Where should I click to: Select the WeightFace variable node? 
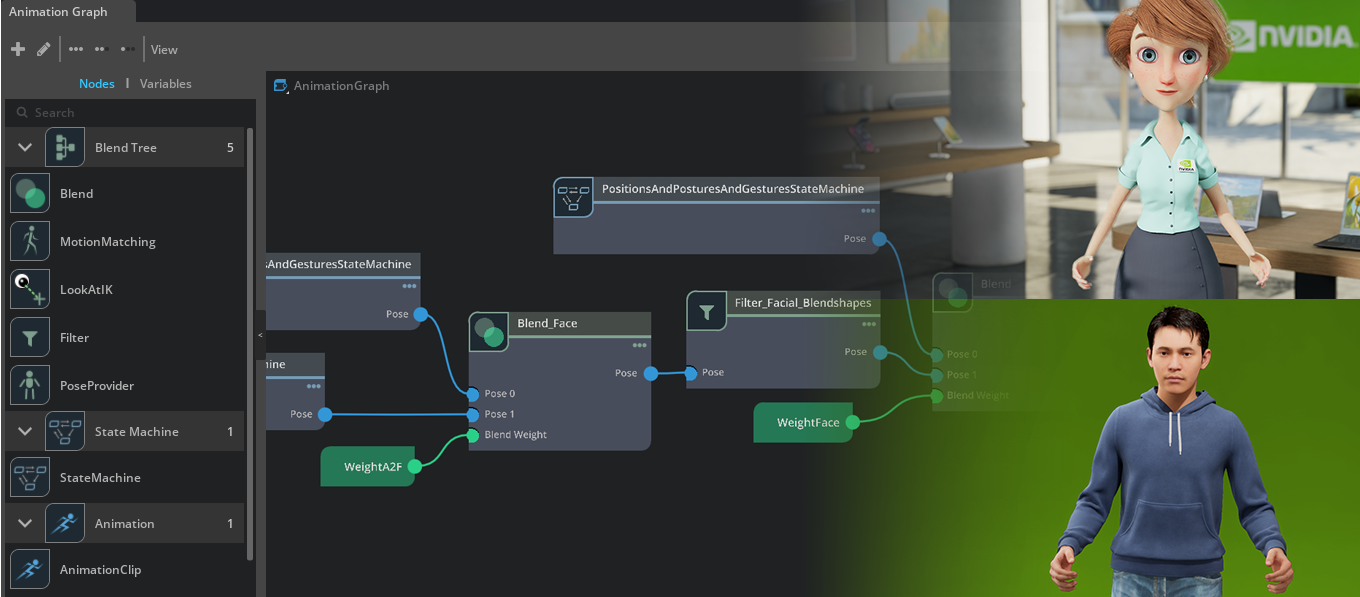[803, 423]
